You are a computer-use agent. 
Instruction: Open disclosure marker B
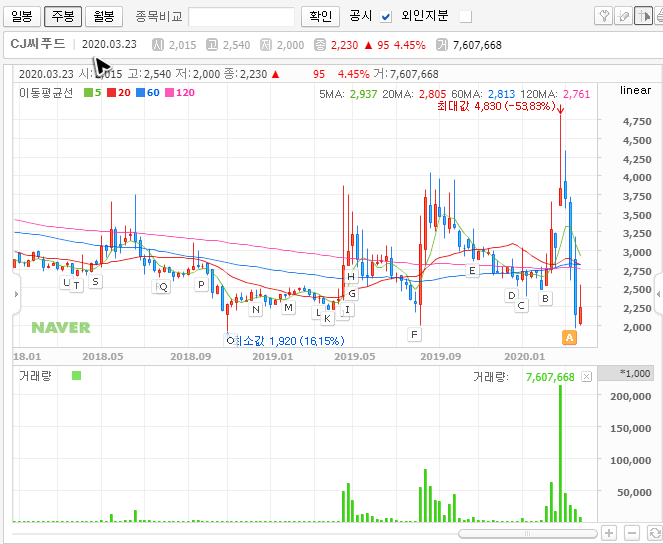[x=545, y=298]
